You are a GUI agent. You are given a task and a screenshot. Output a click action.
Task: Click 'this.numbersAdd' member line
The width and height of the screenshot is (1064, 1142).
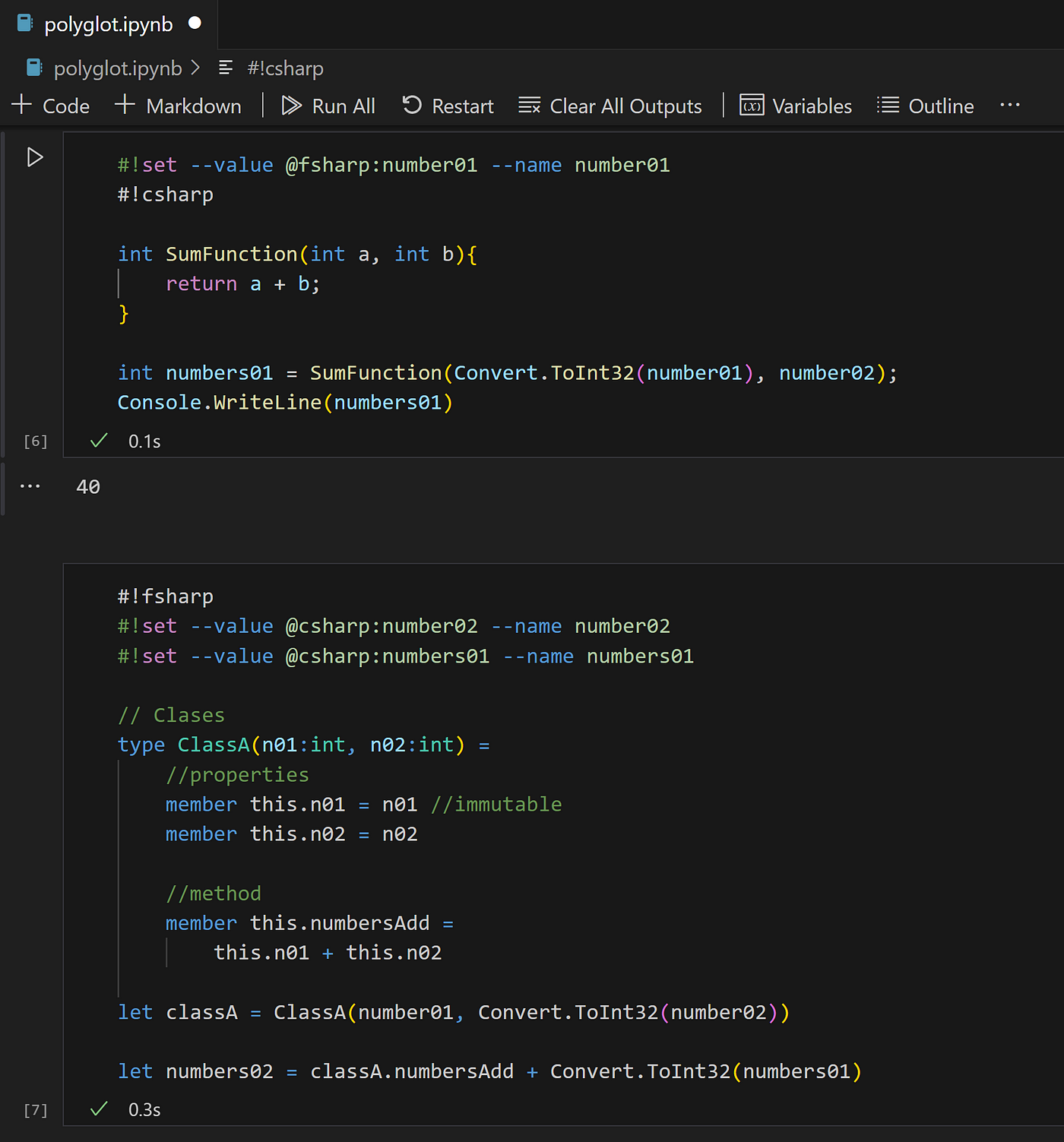coord(310,923)
